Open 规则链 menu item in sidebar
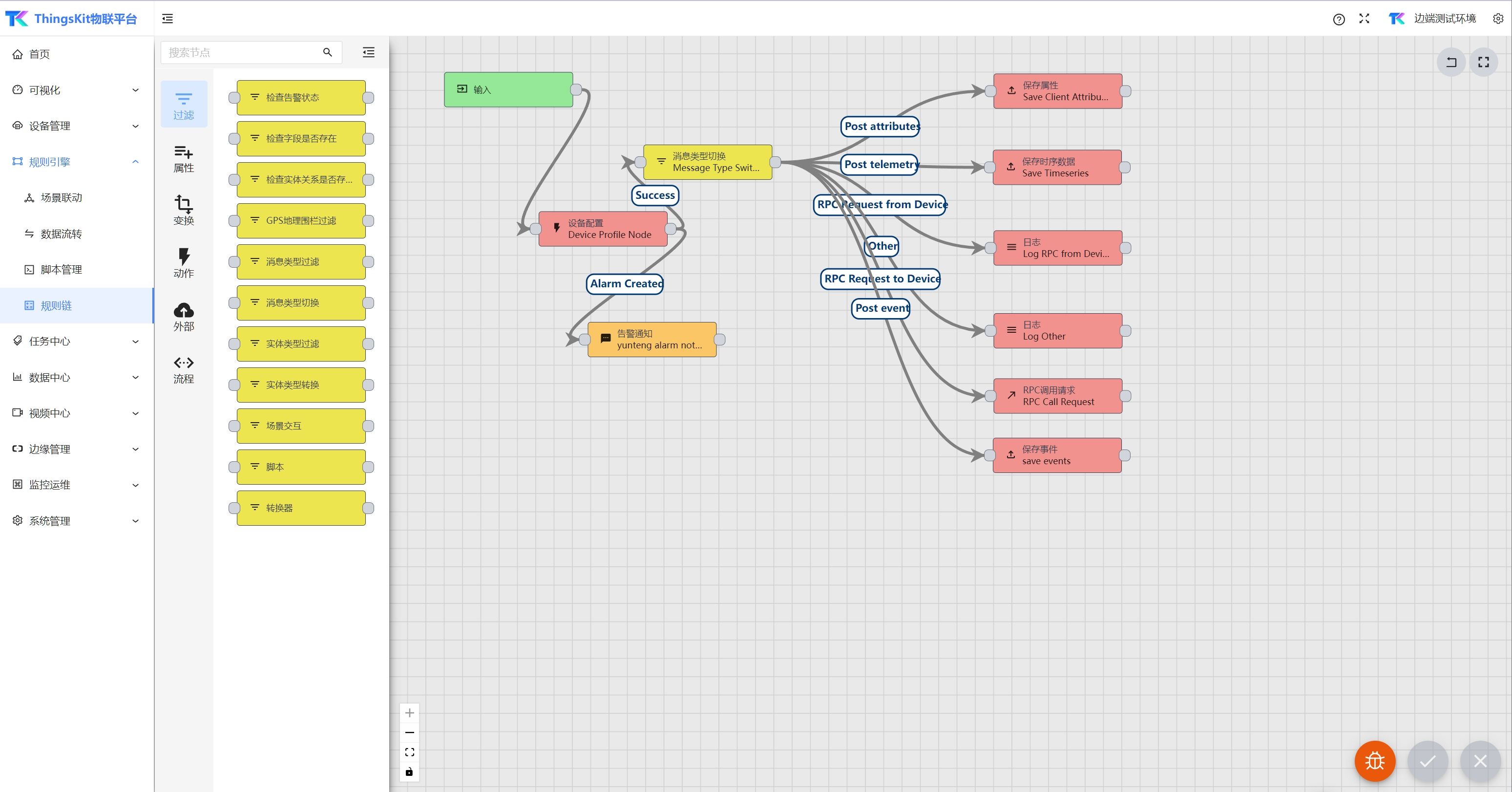 [x=56, y=305]
